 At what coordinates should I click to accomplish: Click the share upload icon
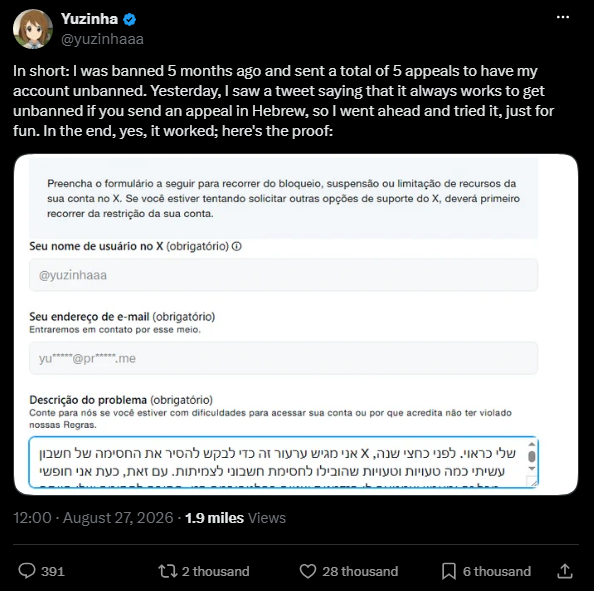(564, 571)
